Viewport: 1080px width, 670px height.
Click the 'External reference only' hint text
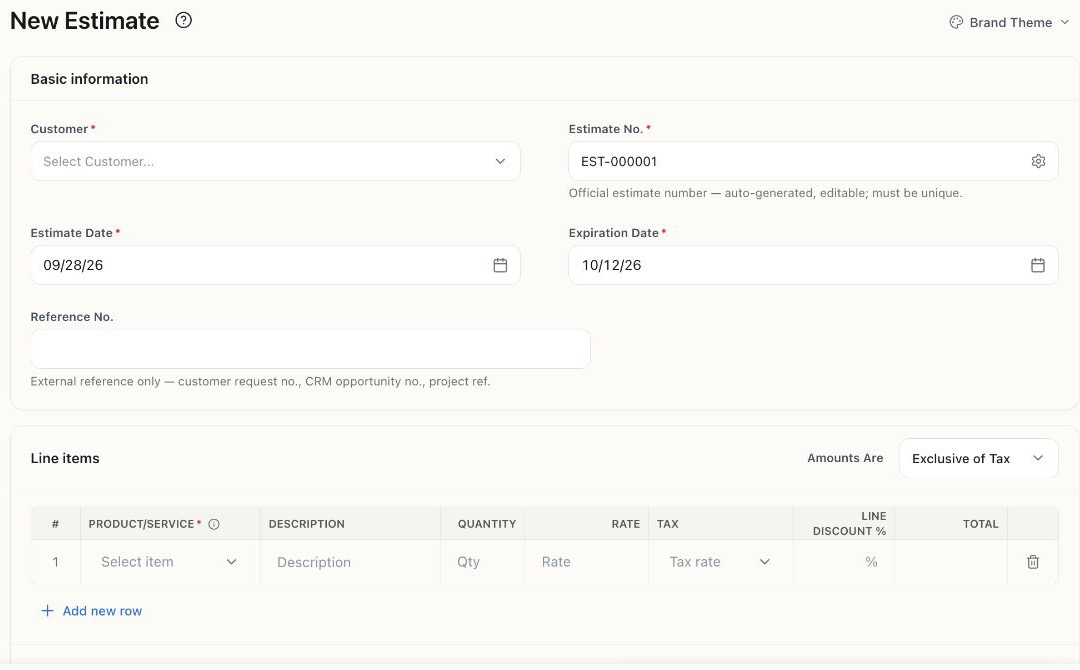click(x=260, y=381)
